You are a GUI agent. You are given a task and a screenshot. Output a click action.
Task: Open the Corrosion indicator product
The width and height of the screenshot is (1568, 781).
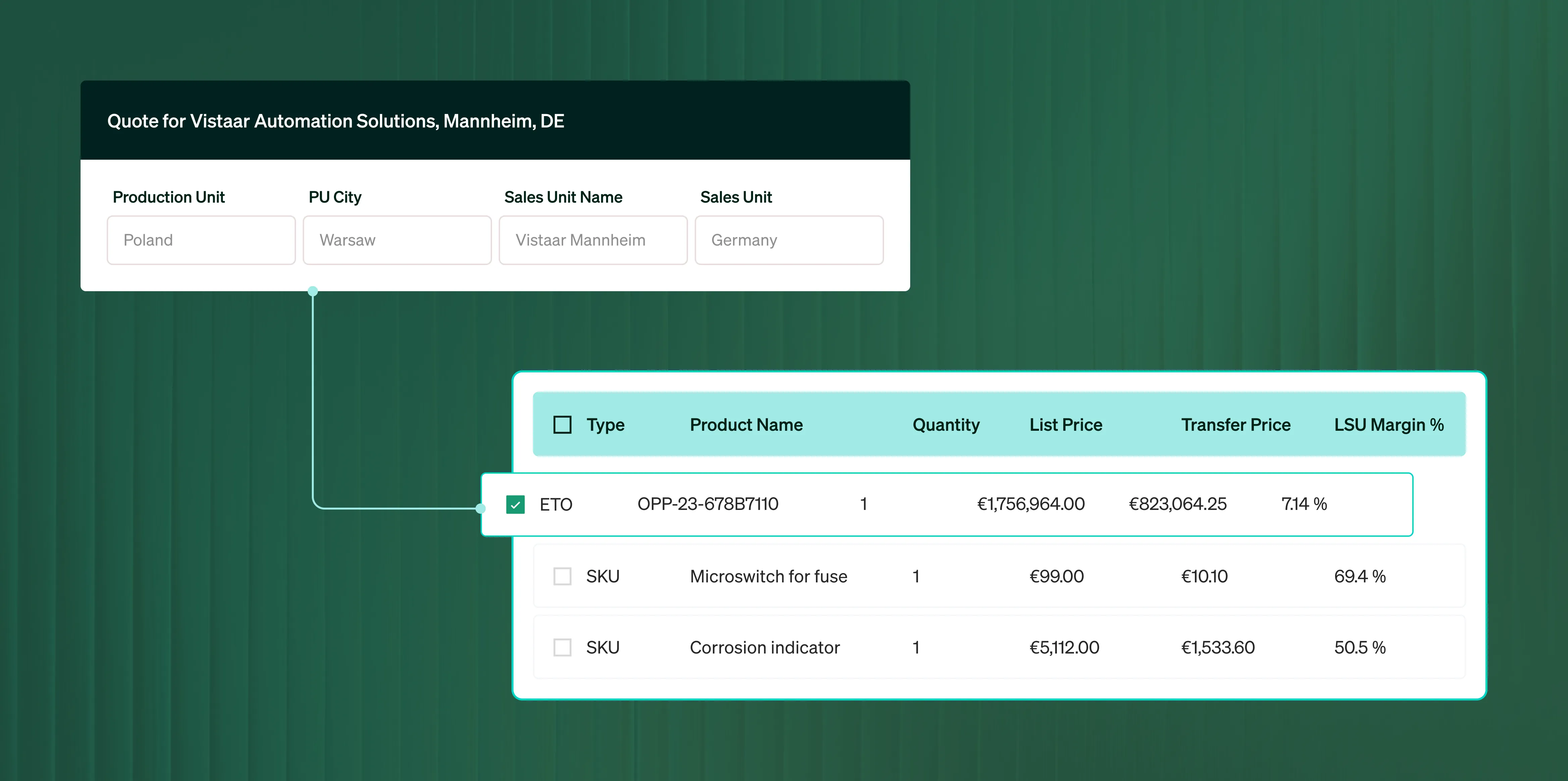pos(765,647)
